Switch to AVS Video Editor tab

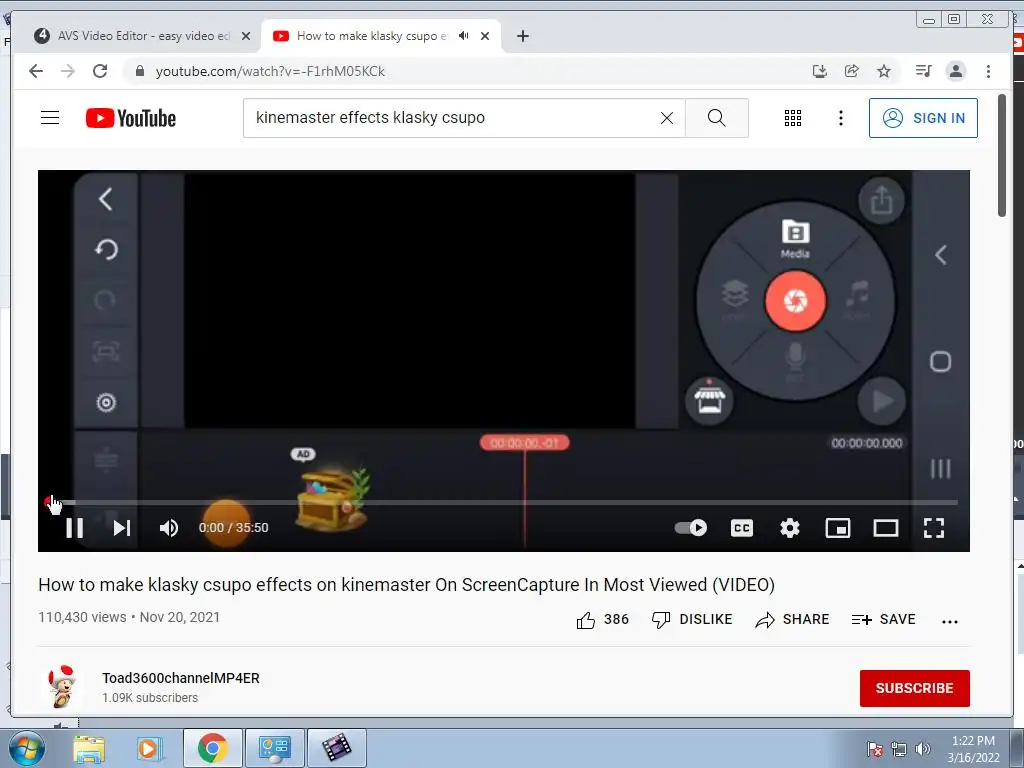(134, 36)
